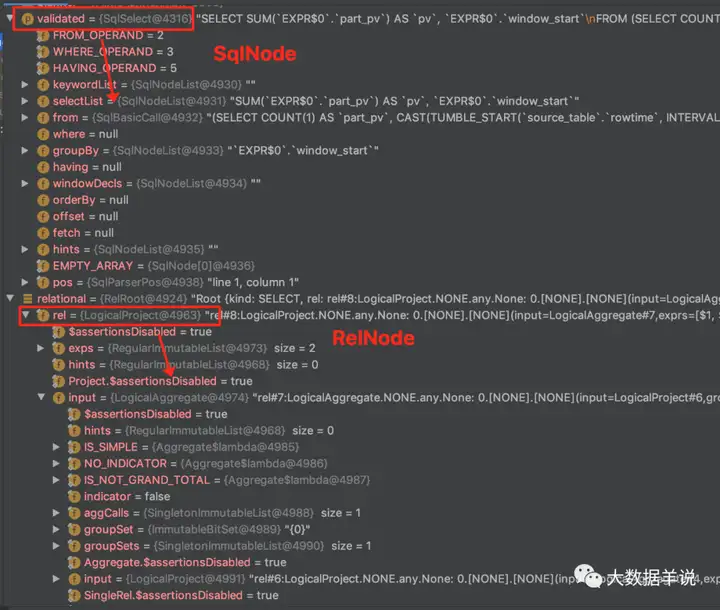
Task: Select the 'windowDecls' variable name
Action: [87, 184]
